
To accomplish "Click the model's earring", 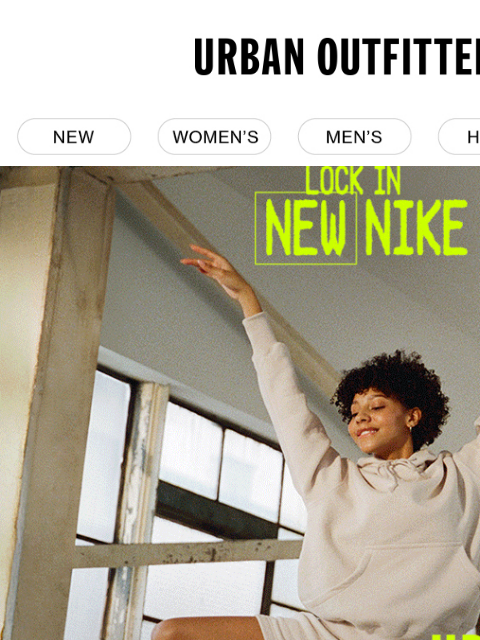I will tap(409, 429).
